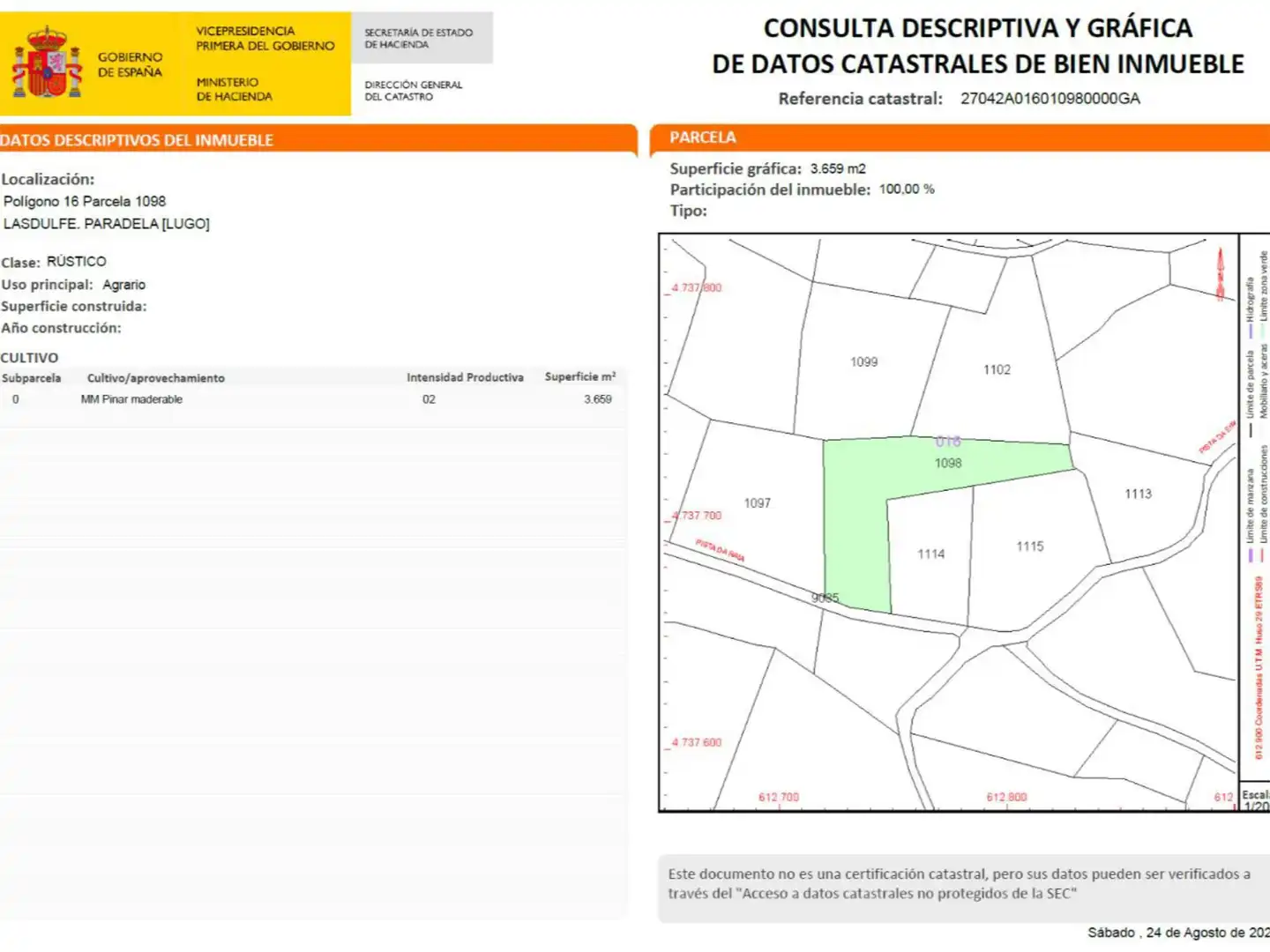1270x952 pixels.
Task: Click the Spanish coat of arms emblem
Action: (x=46, y=63)
